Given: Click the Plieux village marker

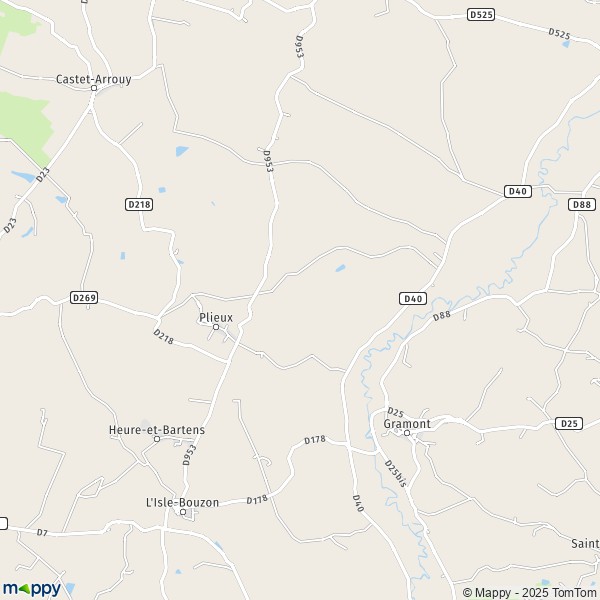Looking at the screenshot, I should tap(216, 327).
